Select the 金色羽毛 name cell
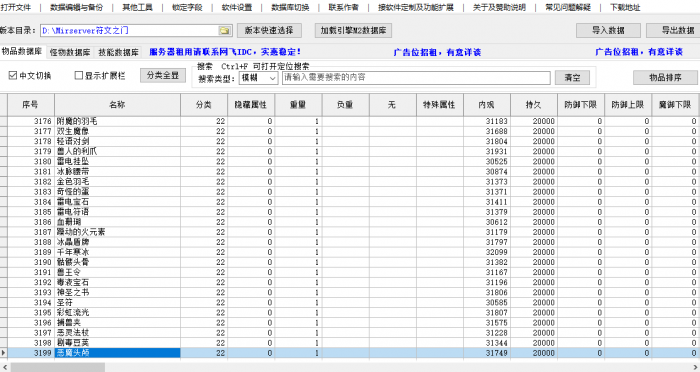The image size is (700, 372). click(117, 182)
